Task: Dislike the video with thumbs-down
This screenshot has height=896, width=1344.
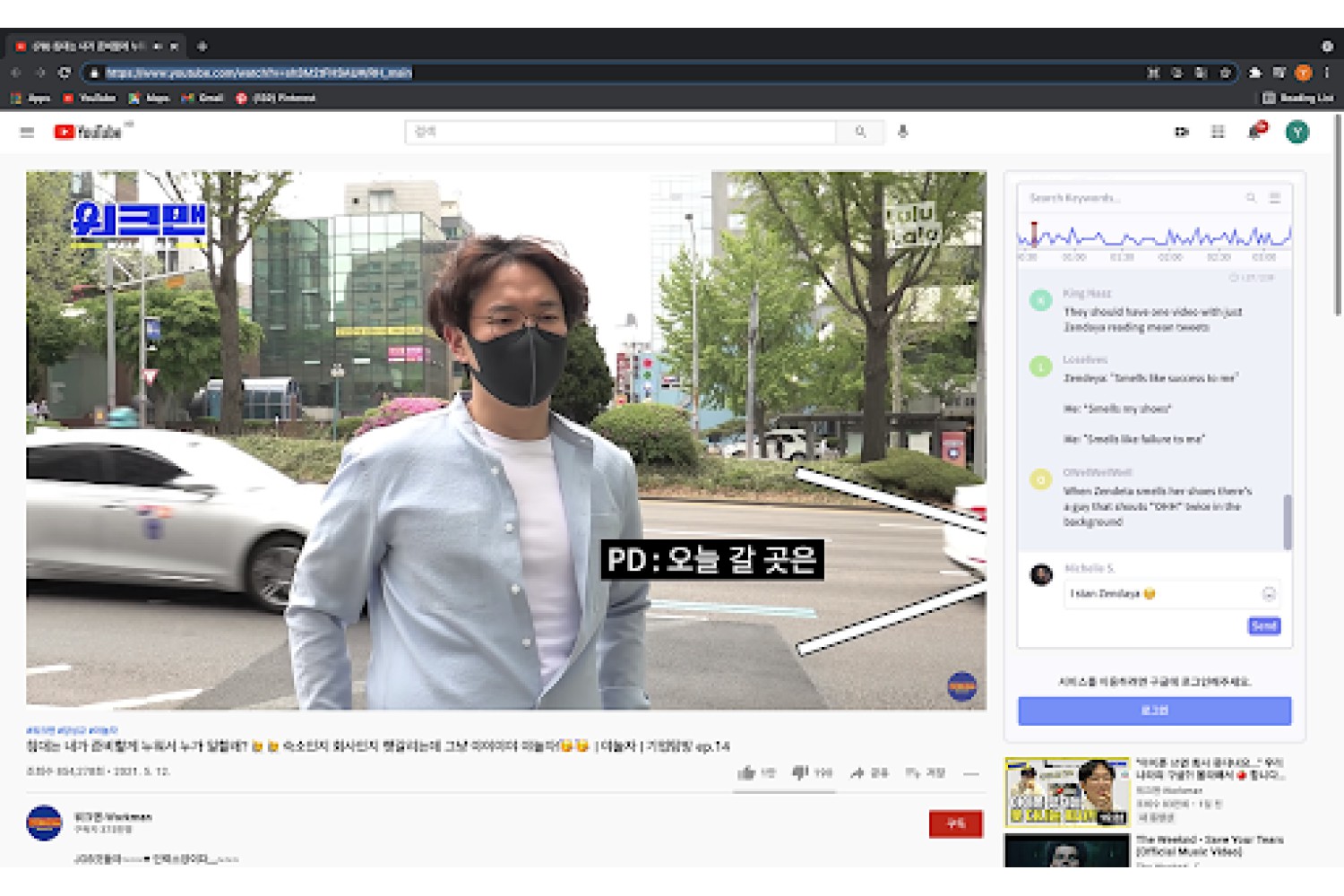Action: point(812,772)
